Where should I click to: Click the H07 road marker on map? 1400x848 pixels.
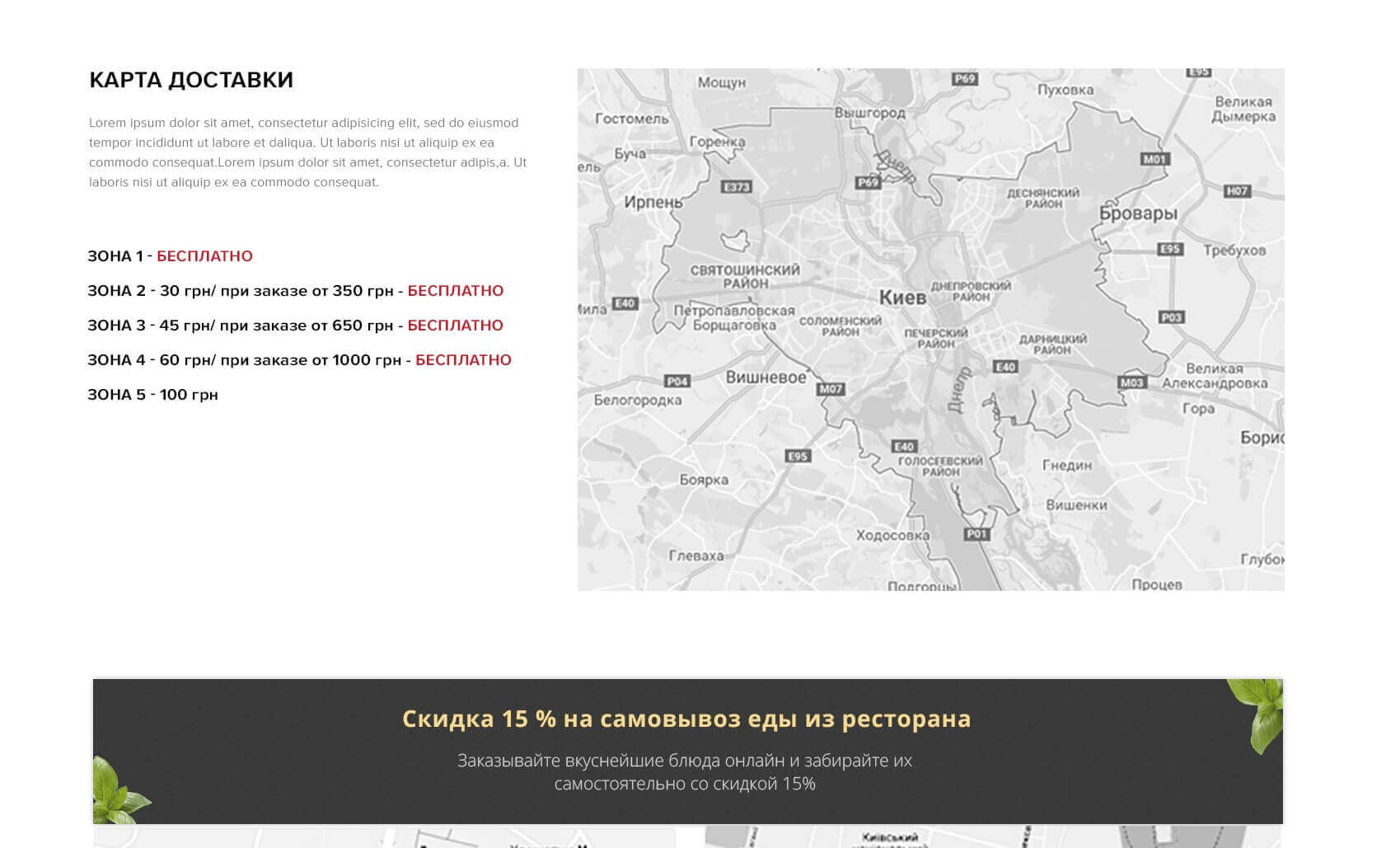coord(1237,191)
